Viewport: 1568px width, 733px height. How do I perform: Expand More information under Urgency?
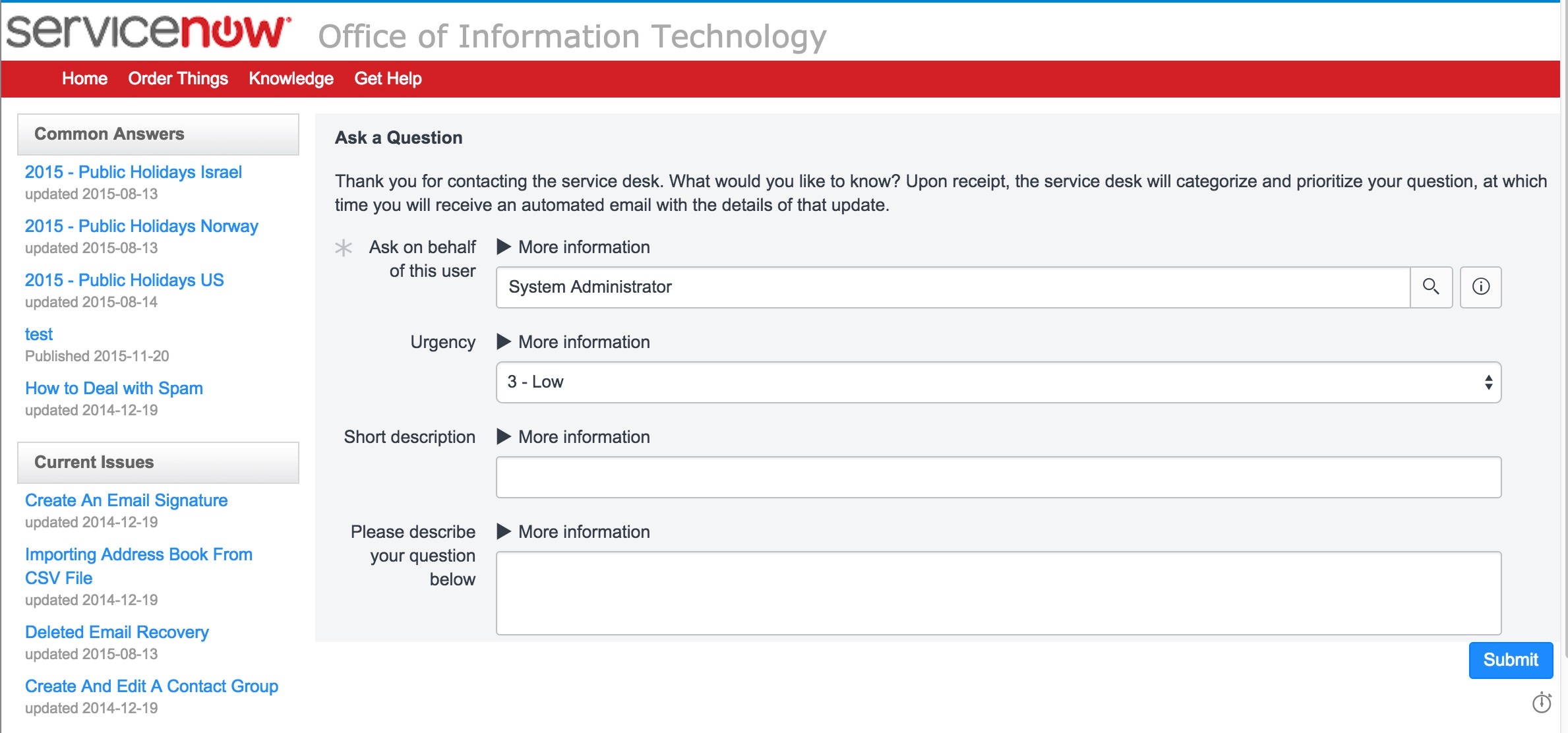[x=574, y=342]
